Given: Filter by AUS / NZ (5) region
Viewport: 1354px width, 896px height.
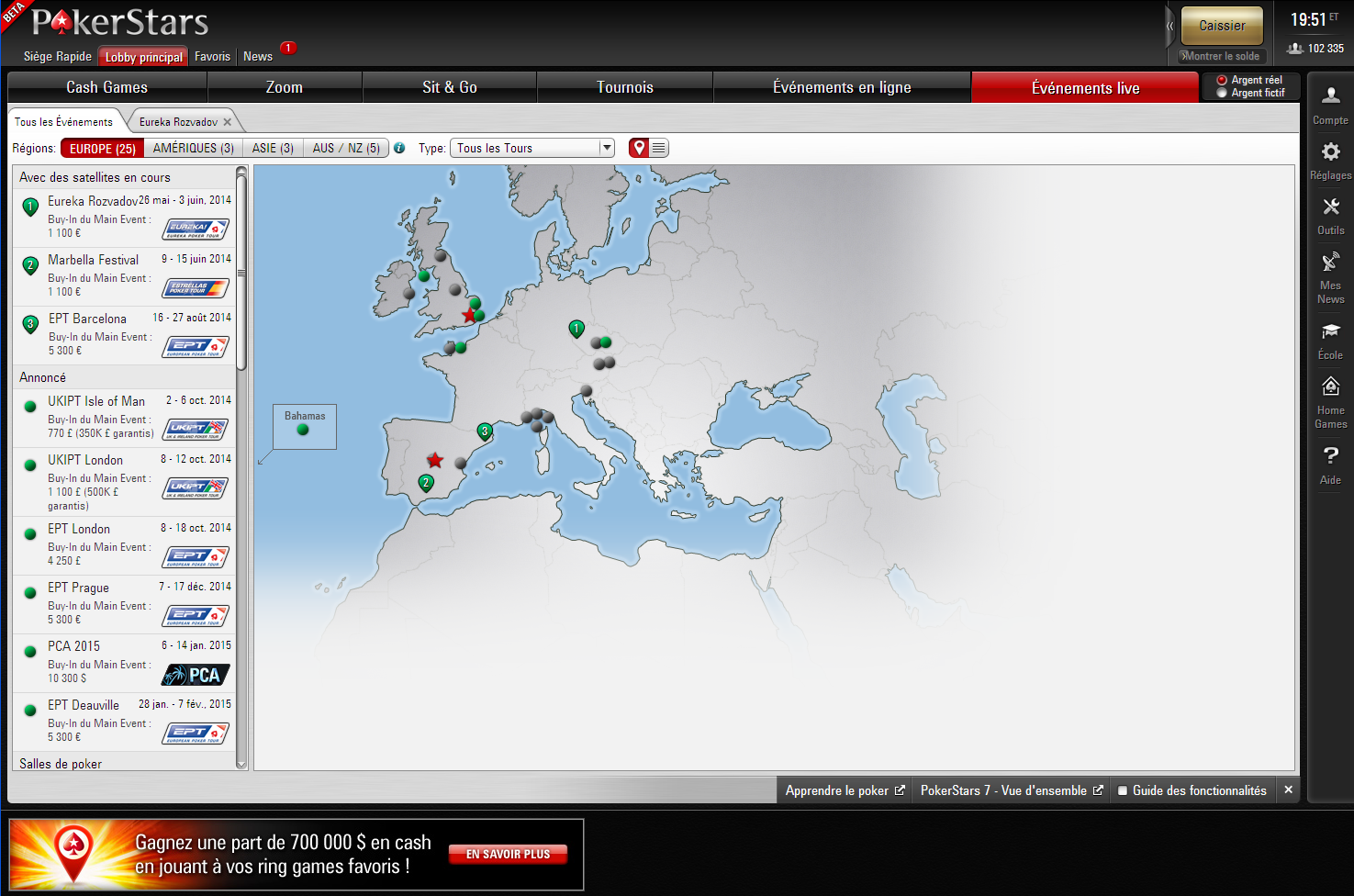Looking at the screenshot, I should click(346, 148).
